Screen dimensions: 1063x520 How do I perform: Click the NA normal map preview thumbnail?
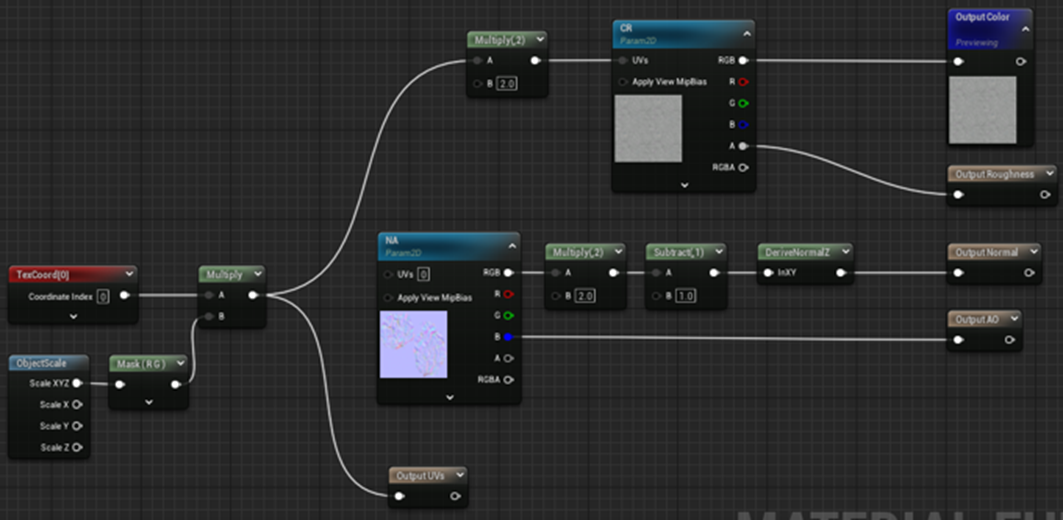[x=413, y=344]
